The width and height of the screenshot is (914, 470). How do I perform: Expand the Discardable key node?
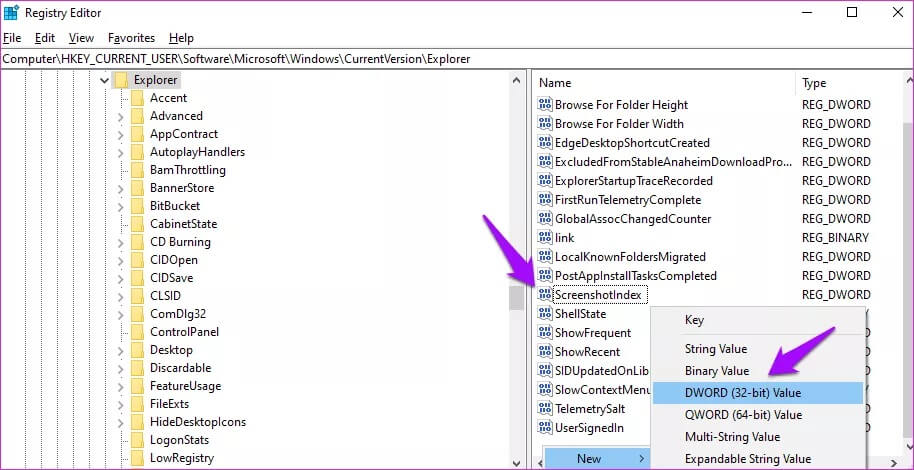pos(120,368)
